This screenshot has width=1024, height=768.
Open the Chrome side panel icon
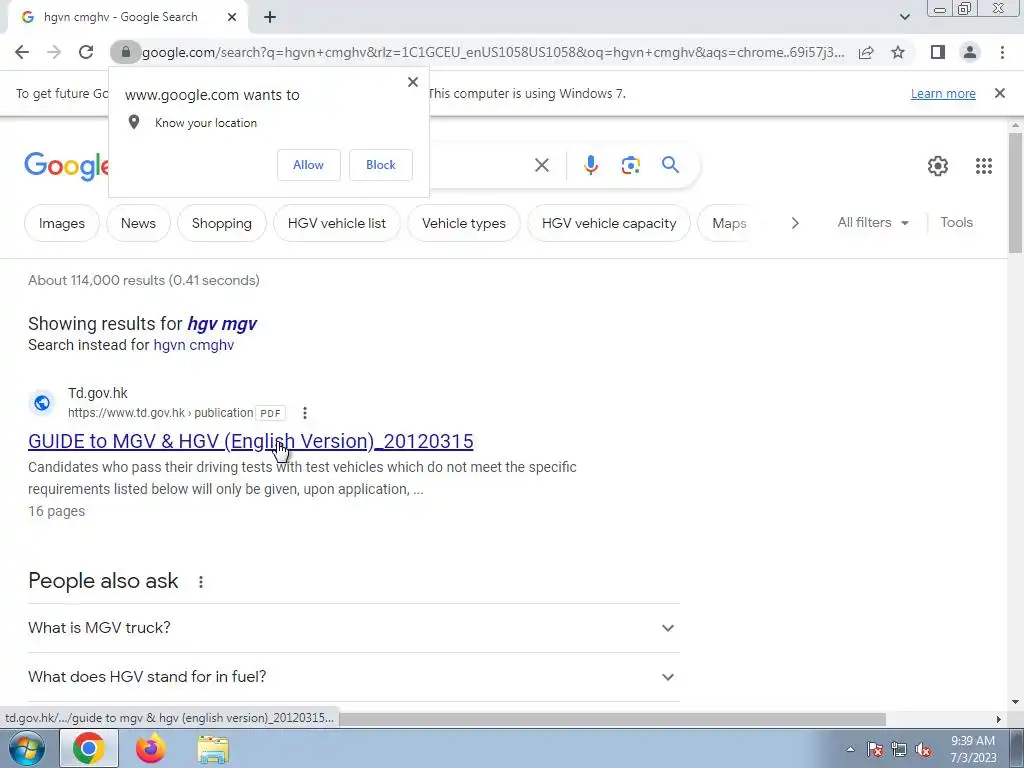coord(938,52)
